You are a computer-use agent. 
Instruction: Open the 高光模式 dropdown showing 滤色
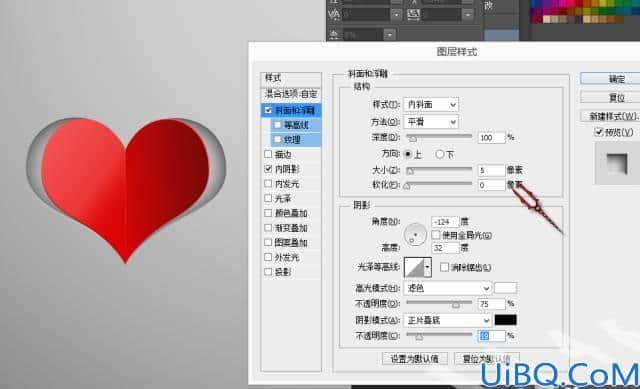click(x=447, y=288)
